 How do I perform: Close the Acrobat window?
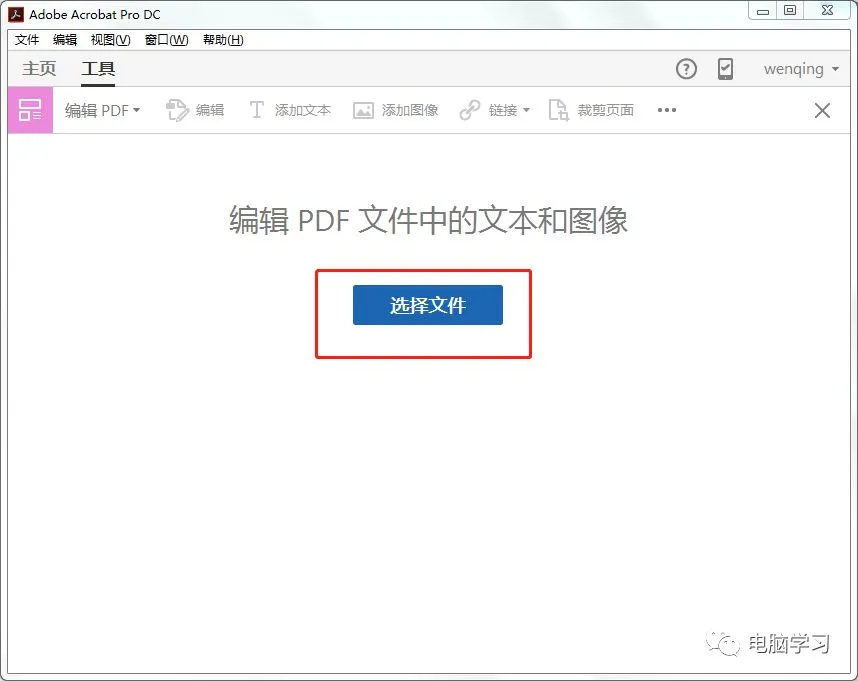pyautogui.click(x=827, y=11)
